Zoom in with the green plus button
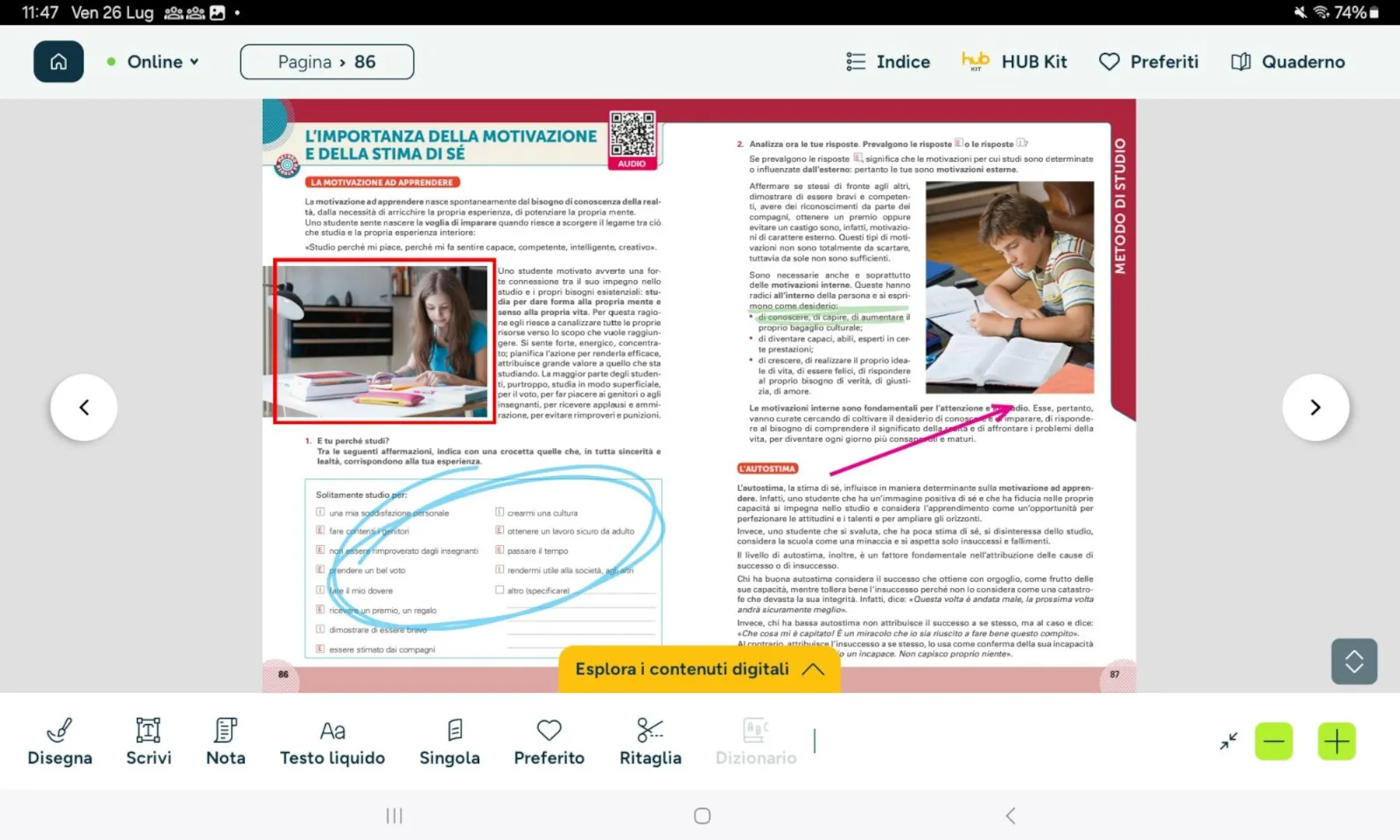This screenshot has height=840, width=1400. [x=1337, y=741]
